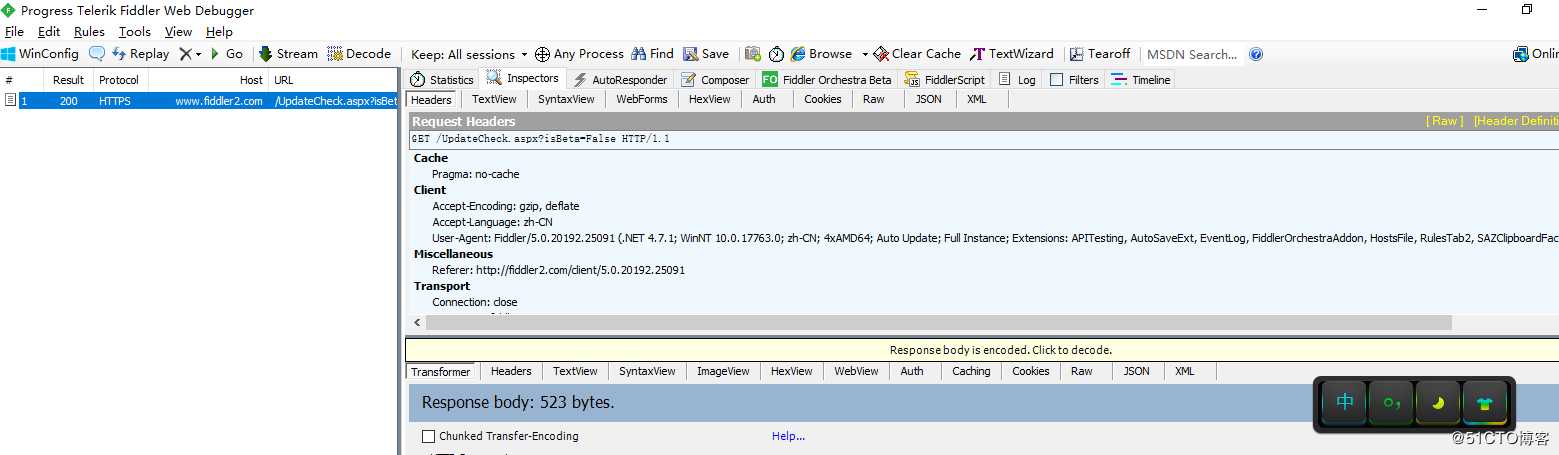Switch to the Statistics tab
Screen dimensions: 1559x455
(442, 80)
